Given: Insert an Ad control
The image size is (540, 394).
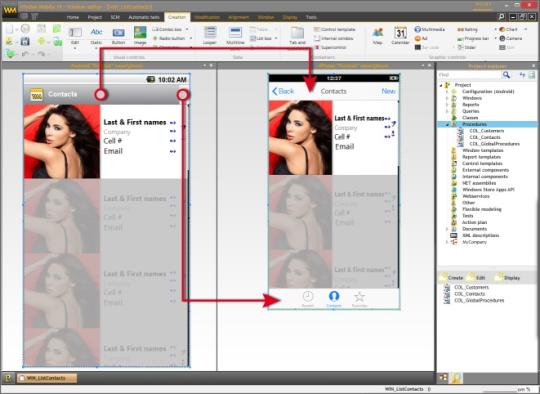Looking at the screenshot, I should click(421, 39).
